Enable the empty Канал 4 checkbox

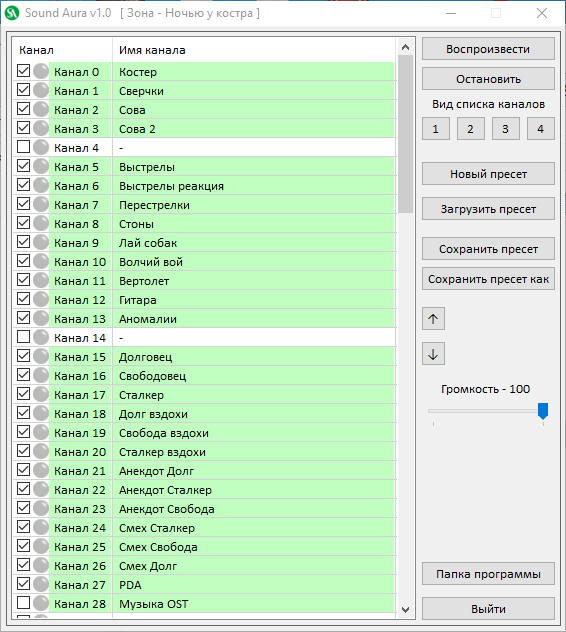tap(23, 147)
